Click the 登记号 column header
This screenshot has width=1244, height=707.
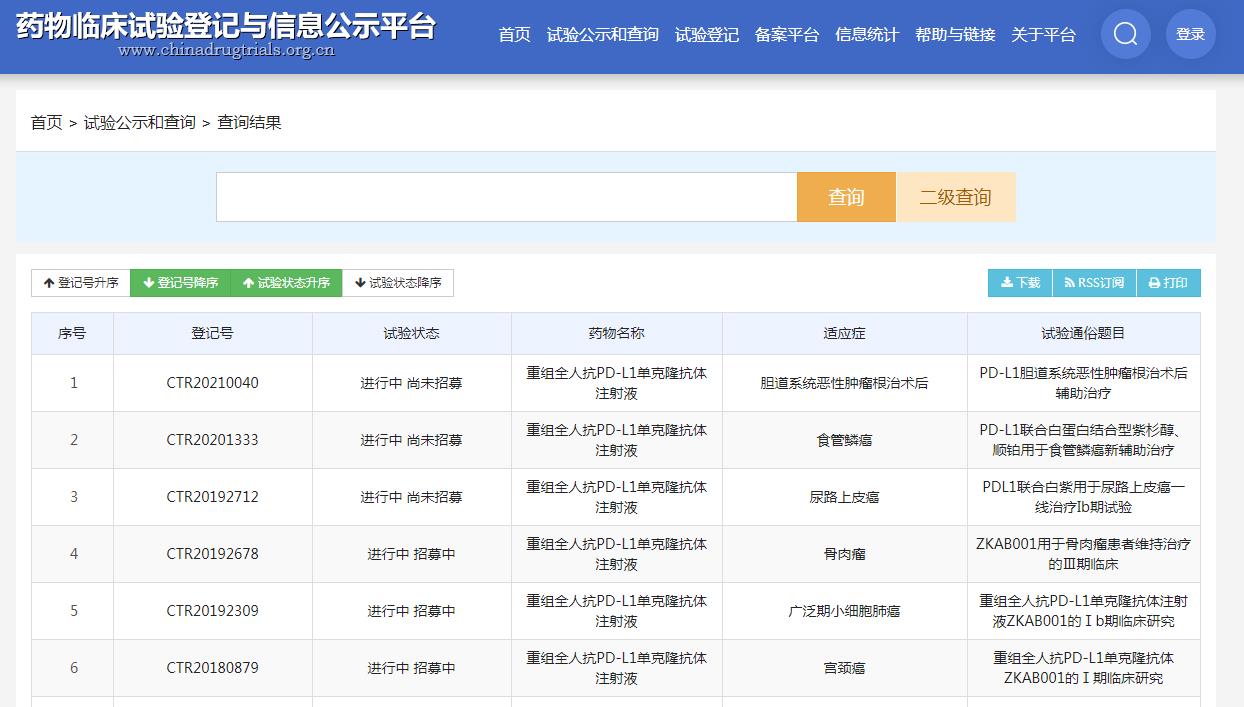point(212,333)
